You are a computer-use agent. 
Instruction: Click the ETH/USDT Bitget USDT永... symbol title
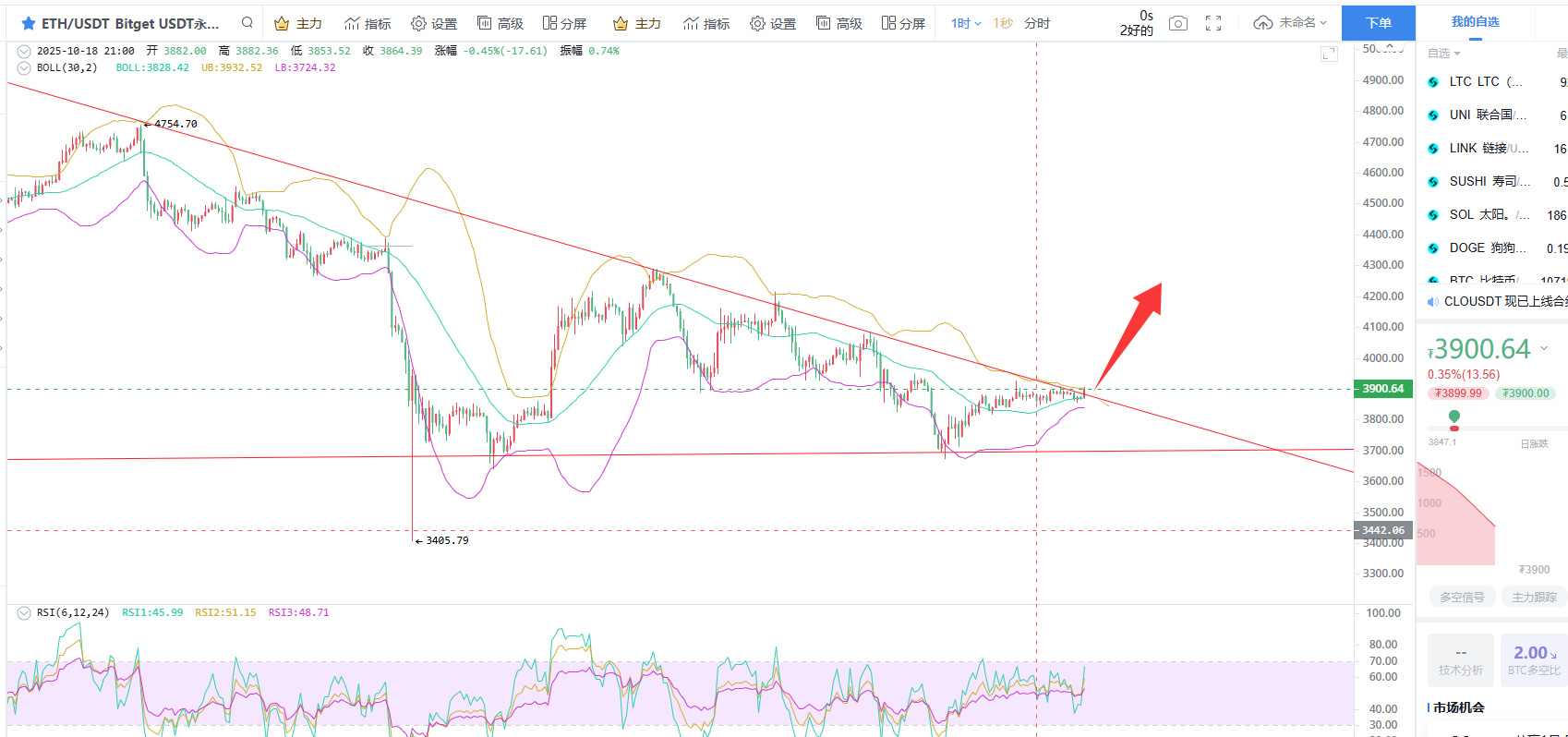(130, 23)
